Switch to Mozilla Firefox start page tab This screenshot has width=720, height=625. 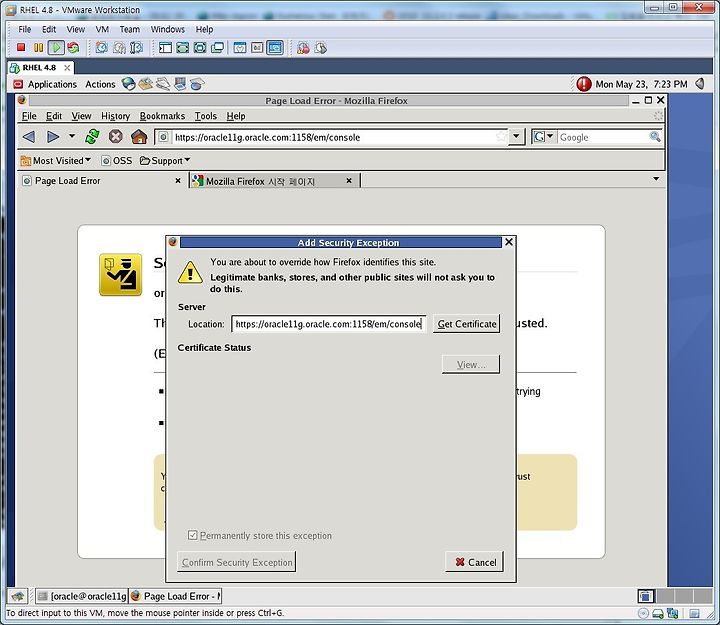coord(274,181)
